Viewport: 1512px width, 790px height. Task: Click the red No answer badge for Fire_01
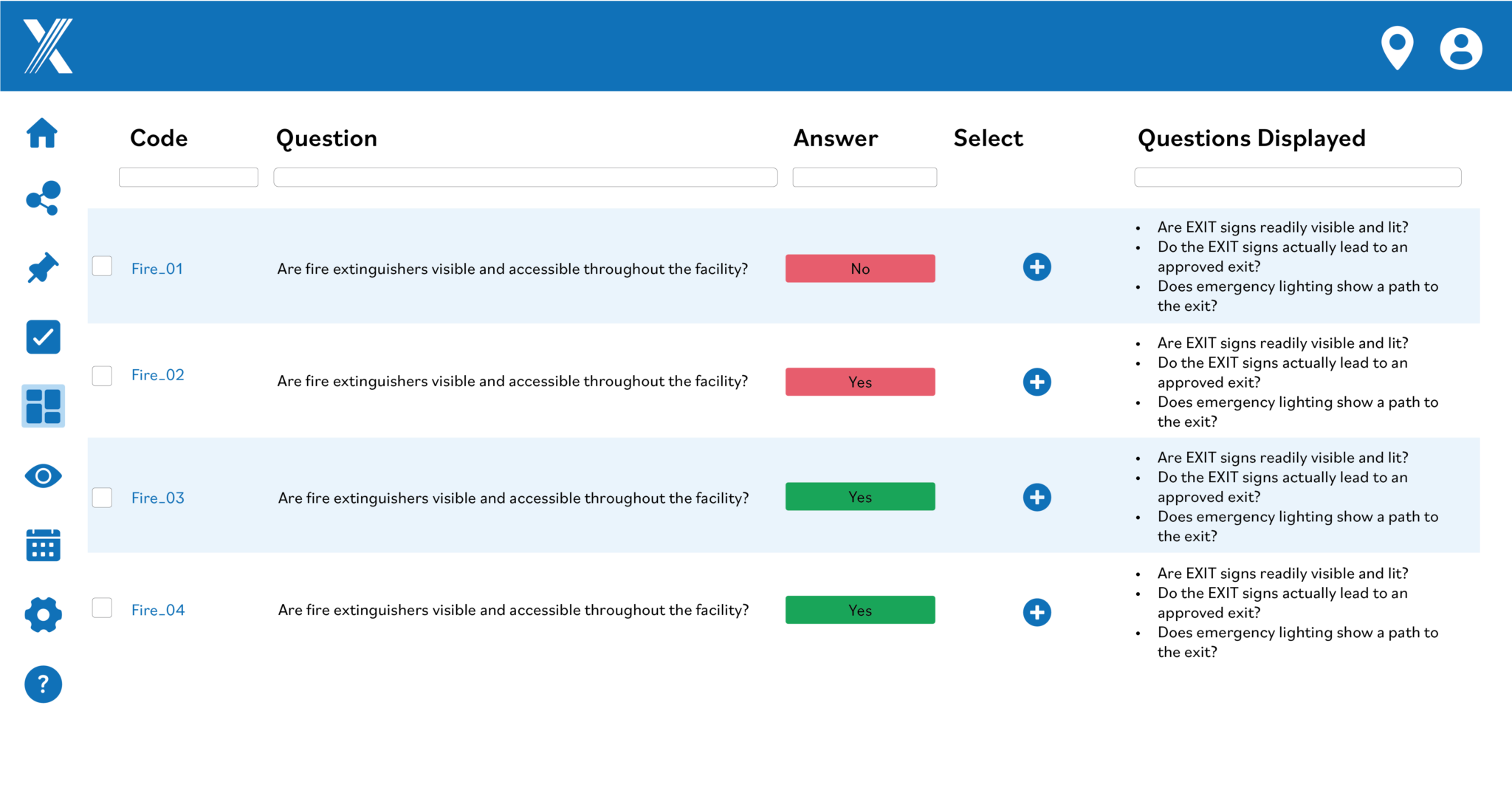tap(859, 268)
